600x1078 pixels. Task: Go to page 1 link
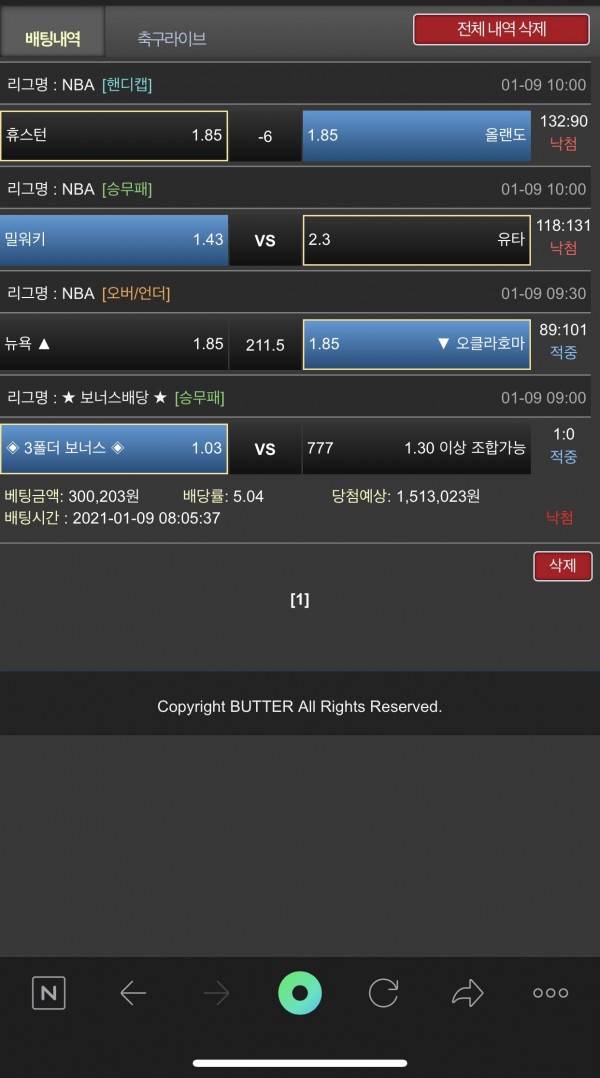[300, 600]
